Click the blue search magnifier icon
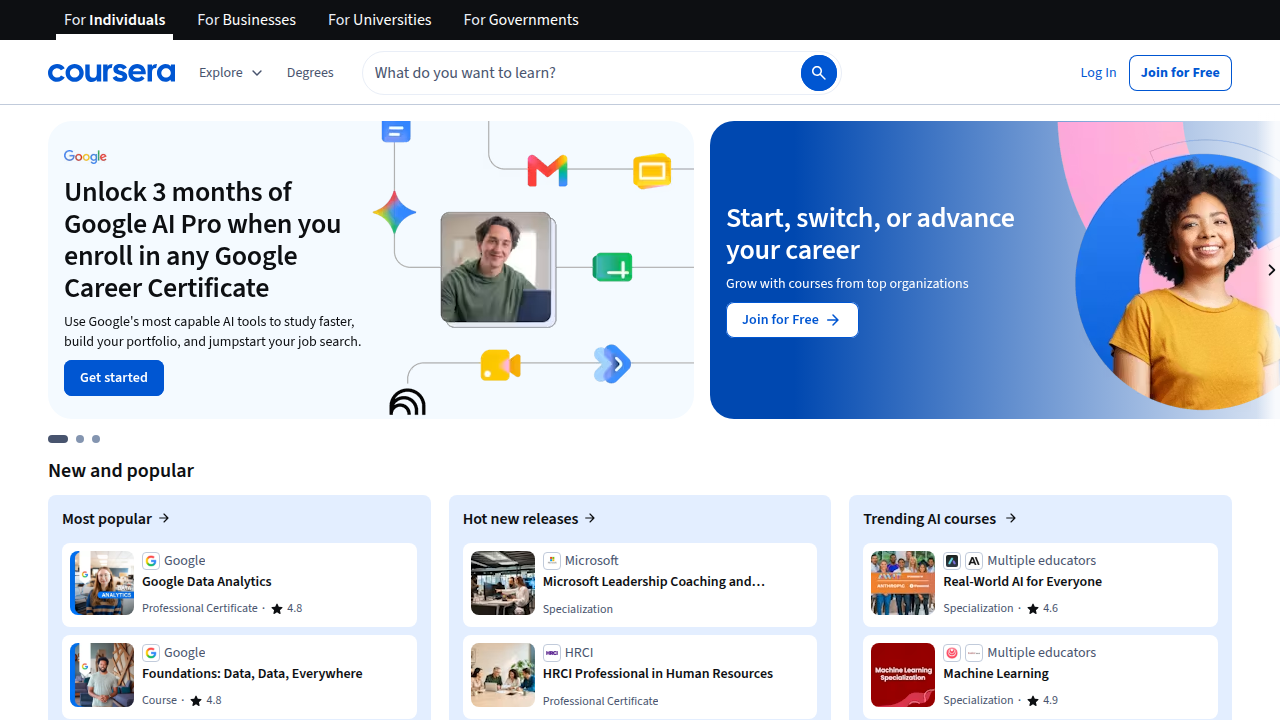 click(818, 73)
